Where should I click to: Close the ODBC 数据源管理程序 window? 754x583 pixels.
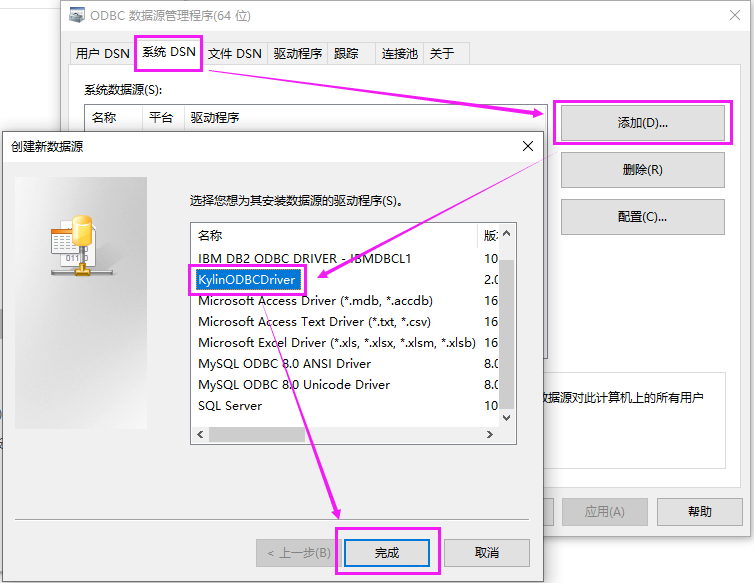pos(734,15)
